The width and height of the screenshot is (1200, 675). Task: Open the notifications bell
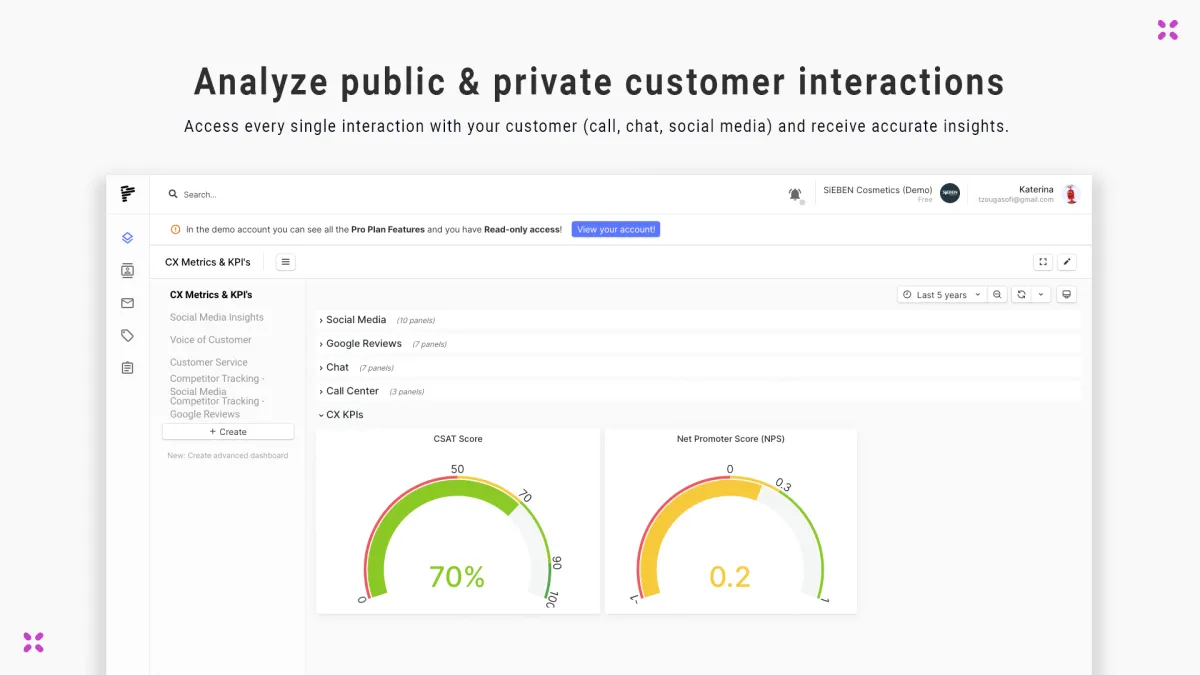tap(795, 194)
